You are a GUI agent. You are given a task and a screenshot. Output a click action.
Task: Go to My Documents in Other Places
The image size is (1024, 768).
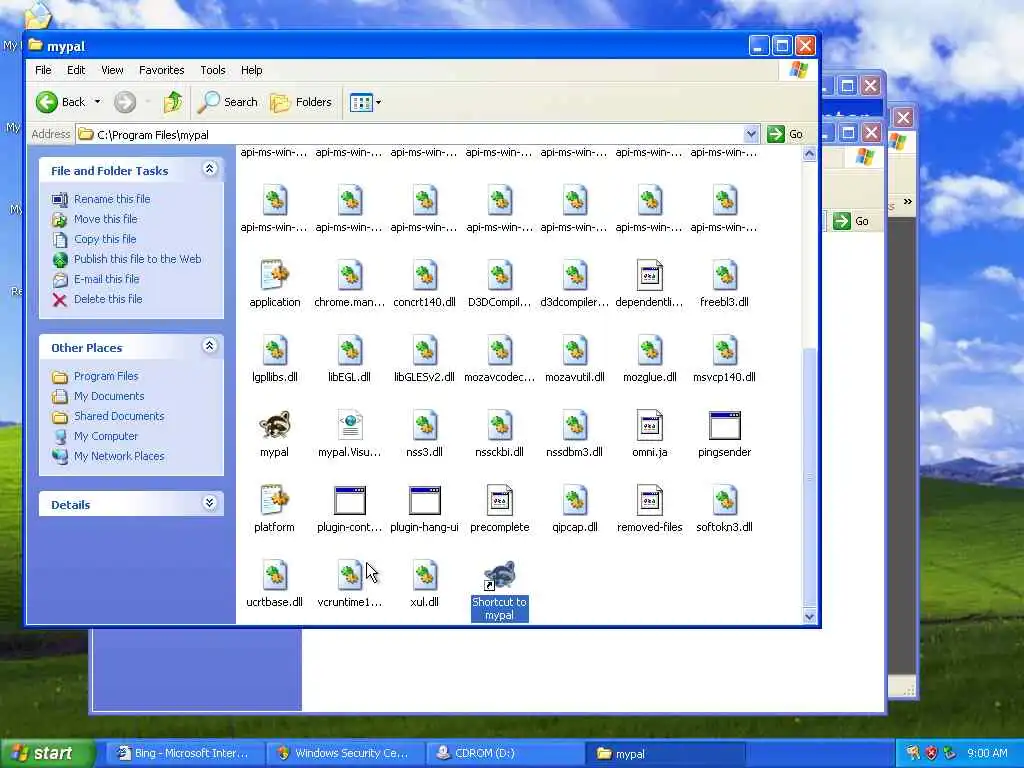[109, 396]
